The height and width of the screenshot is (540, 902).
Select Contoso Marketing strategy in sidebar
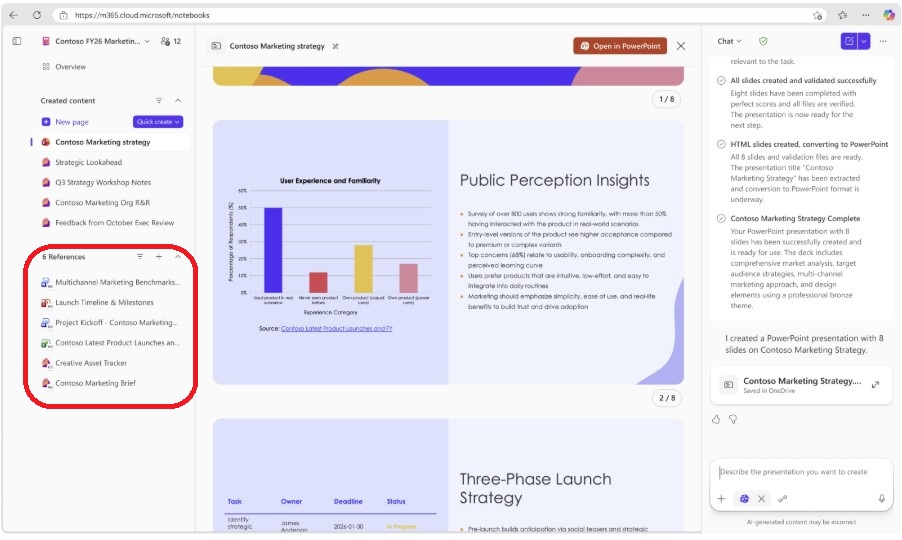[x=102, y=142]
